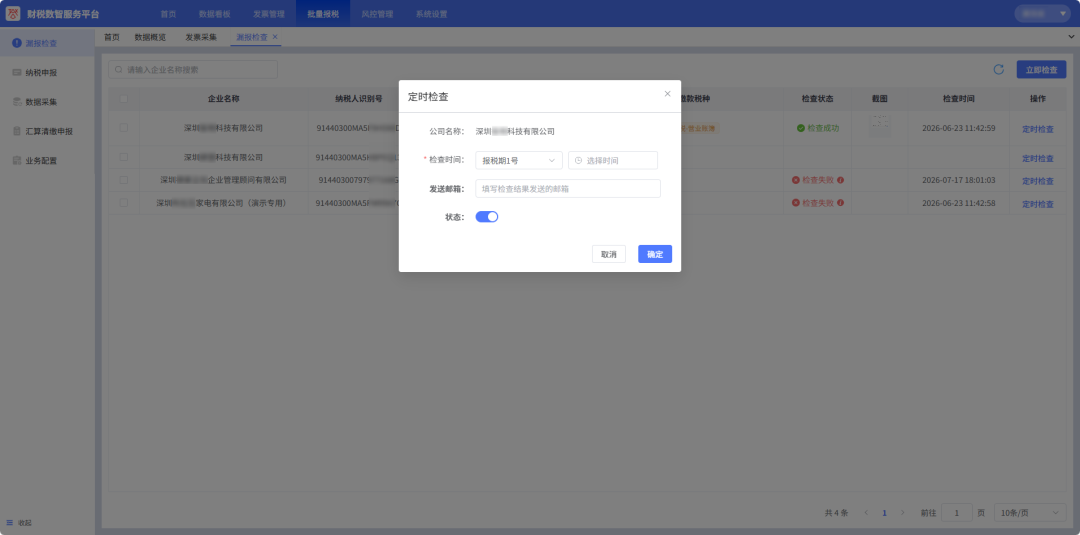Go to the previous page arrow
1080x535 pixels.
[x=866, y=513]
